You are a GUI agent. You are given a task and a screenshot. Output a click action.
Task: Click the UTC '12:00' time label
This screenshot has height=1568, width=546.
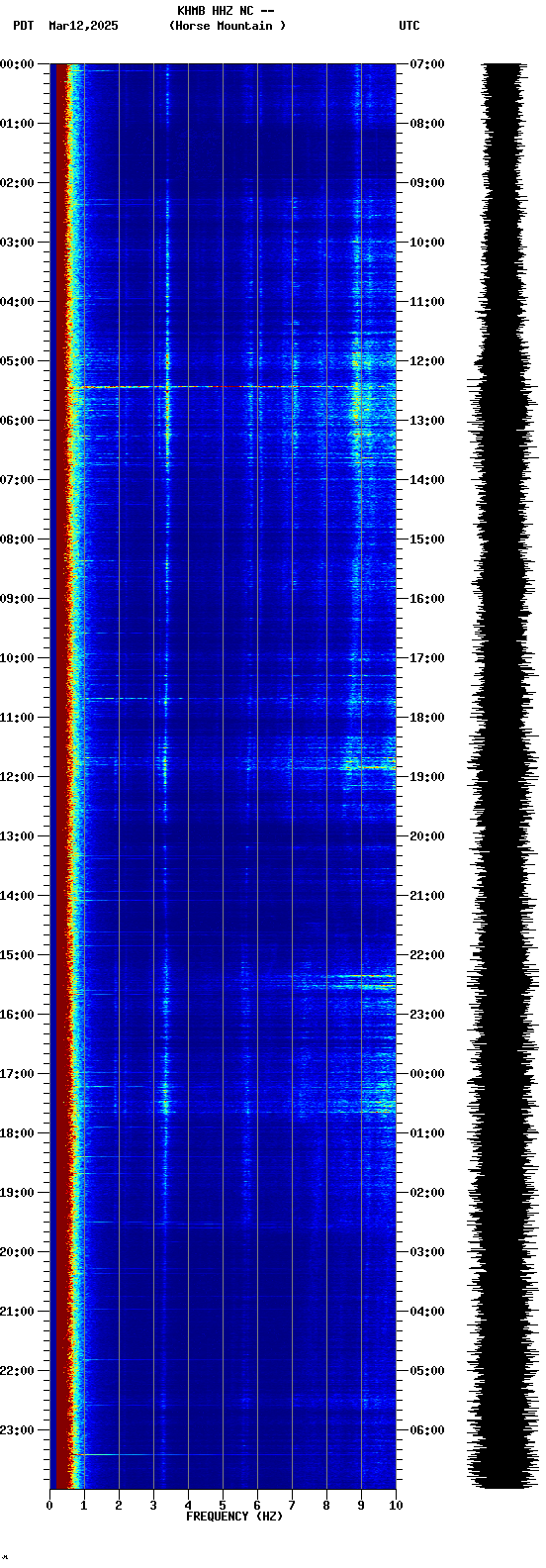pos(427,361)
